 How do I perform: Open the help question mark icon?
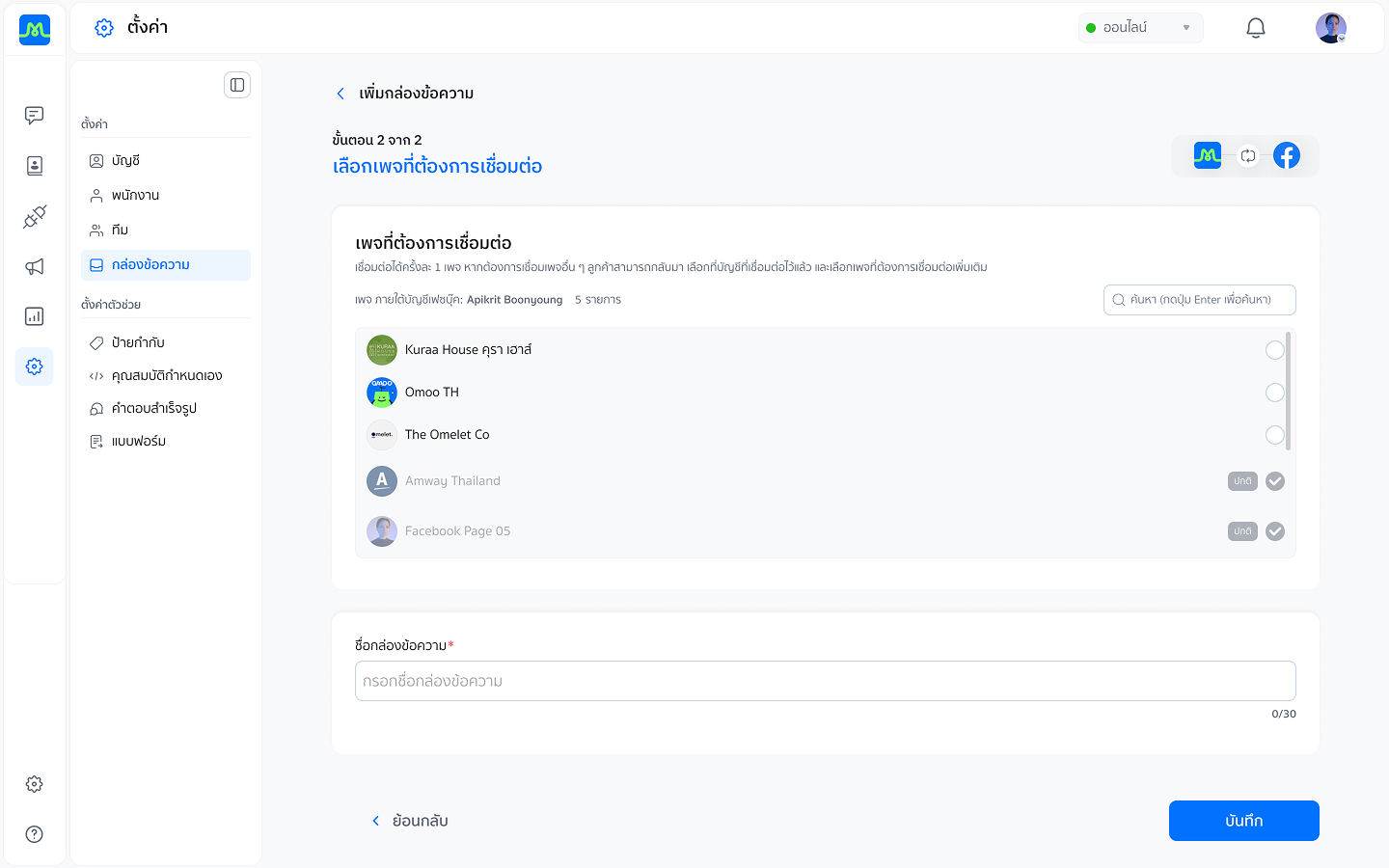[35, 834]
